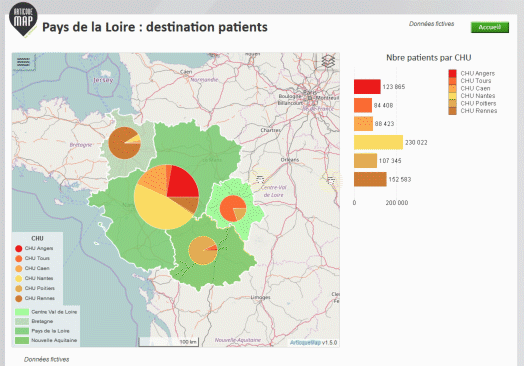
Task: Open the map menu hamburger icon
Action: pyautogui.click(x=23, y=62)
